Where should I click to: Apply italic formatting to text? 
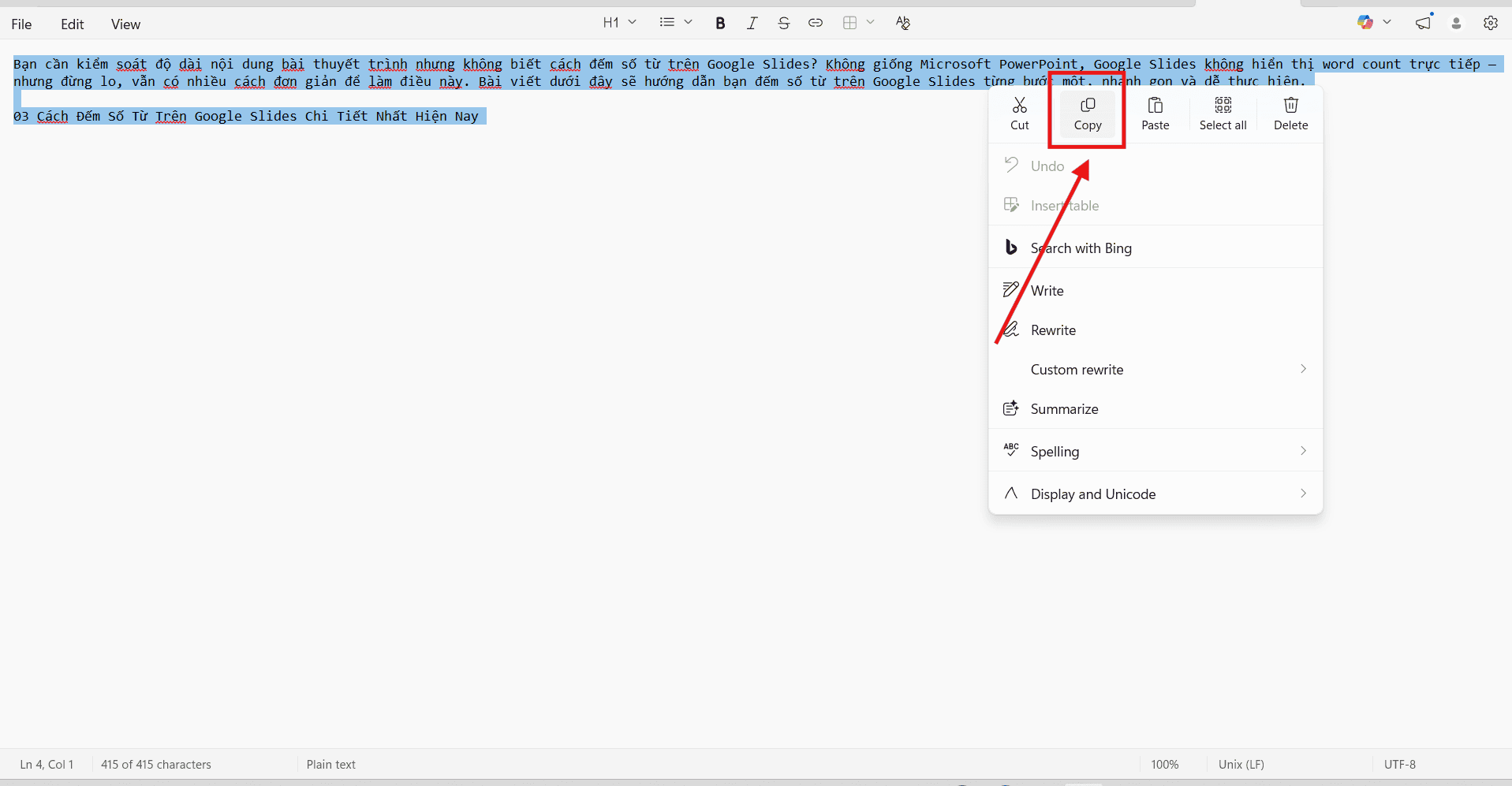(x=752, y=23)
